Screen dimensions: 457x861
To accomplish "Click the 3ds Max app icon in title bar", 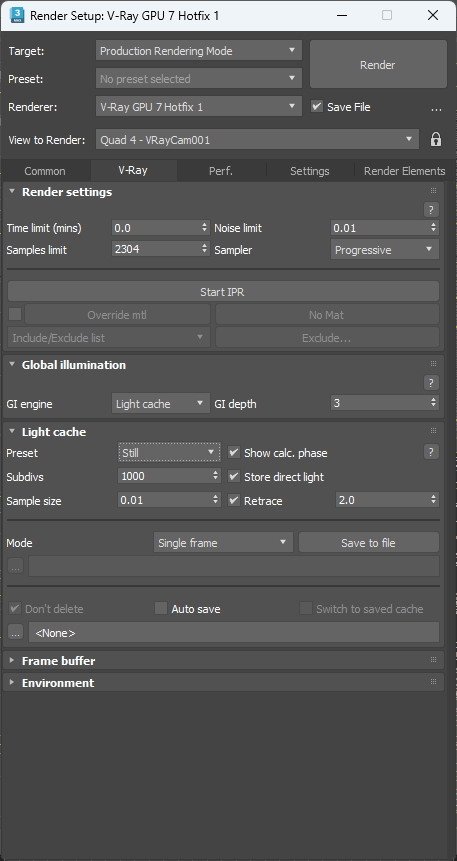I will tap(18, 15).
